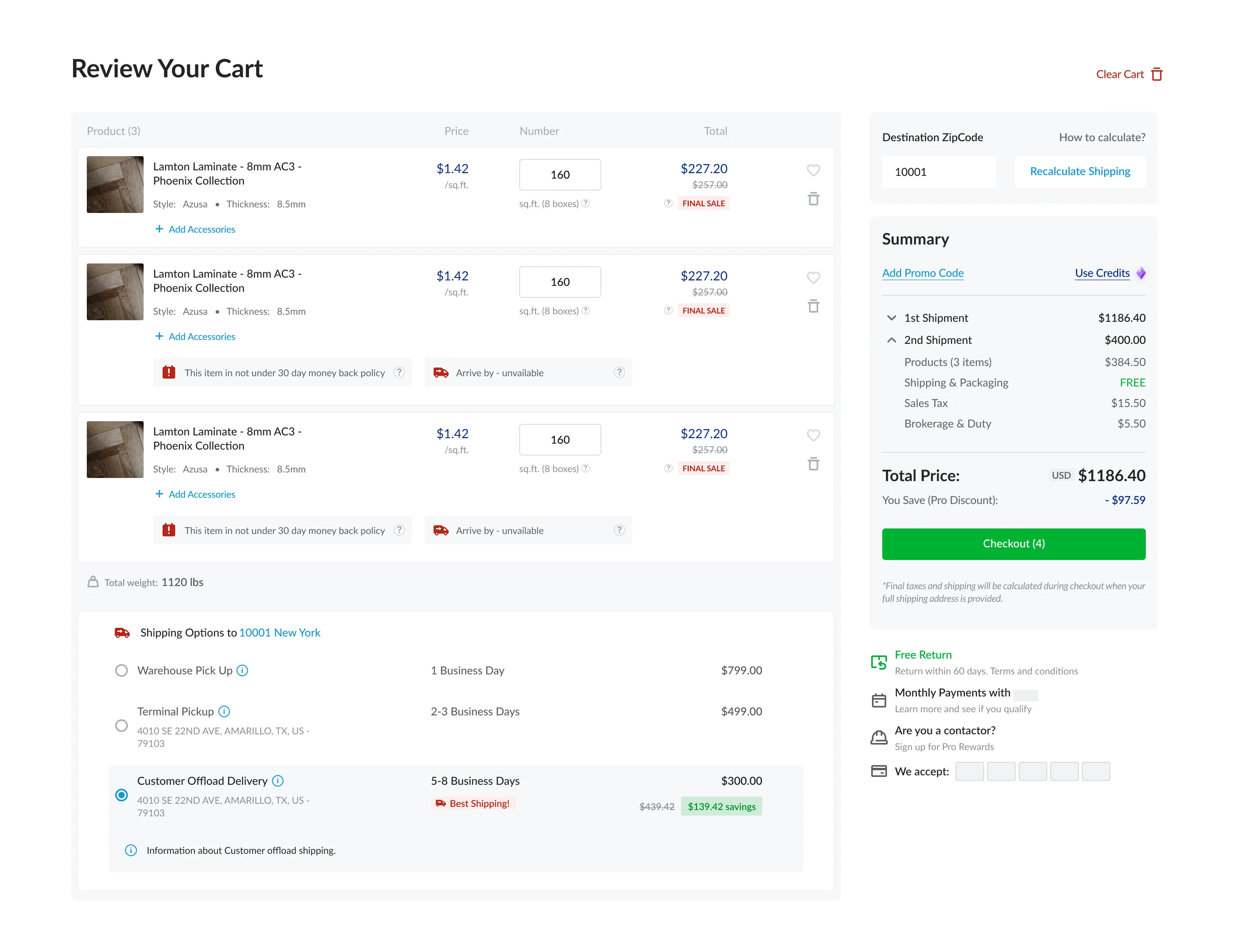Collapse the 2nd Shipment summary row
The image size is (1235, 952).
point(891,340)
